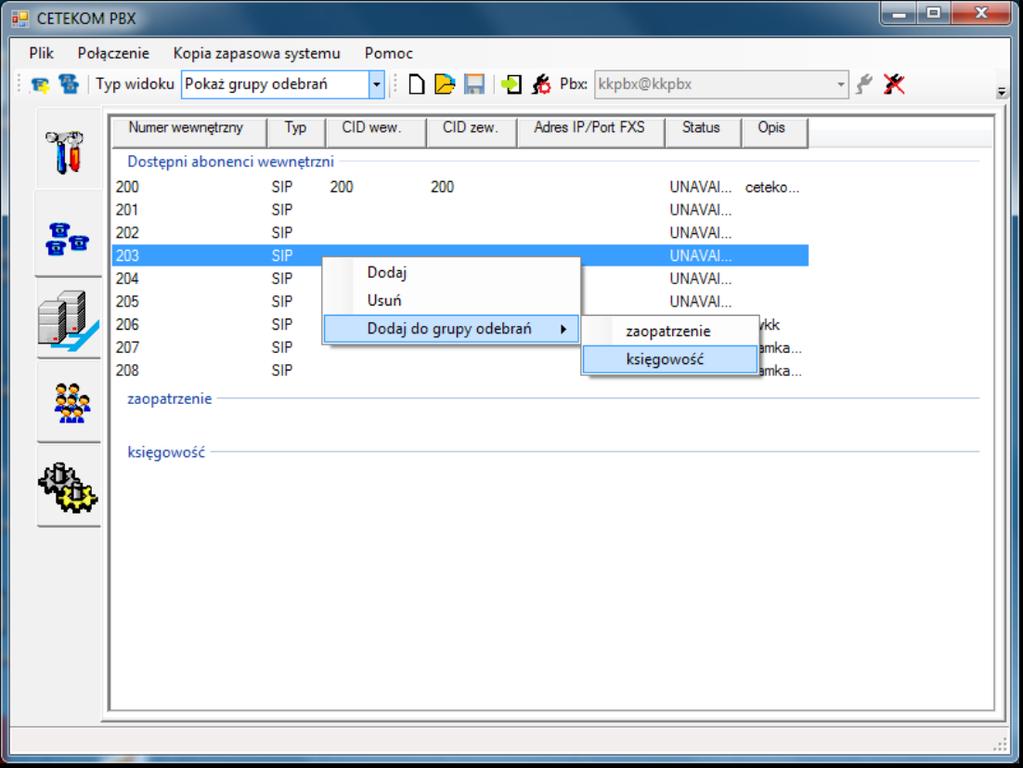Open the Połączenie menu

[x=113, y=54]
